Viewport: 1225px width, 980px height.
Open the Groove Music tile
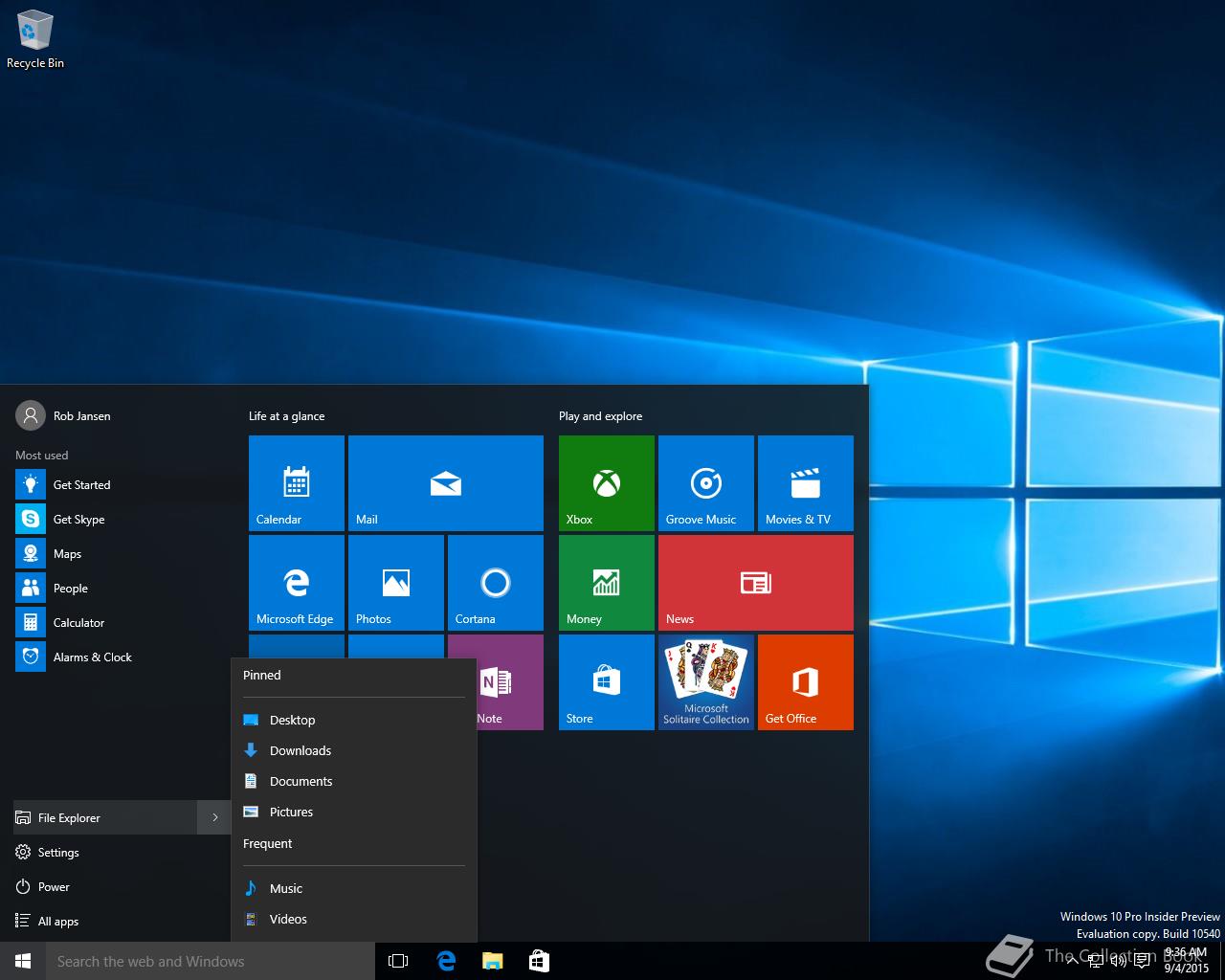(706, 483)
